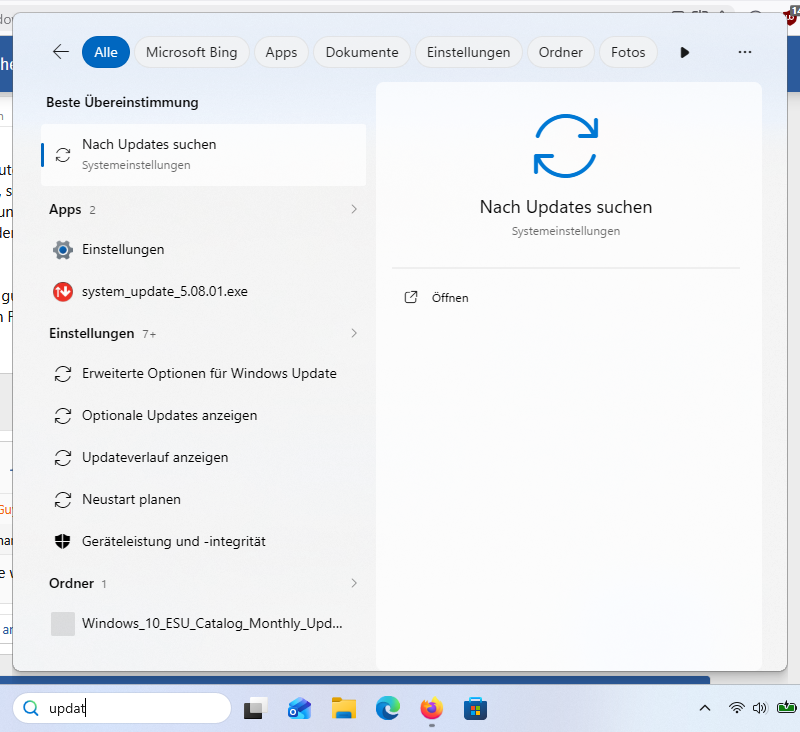Filter results by Apps
The width and height of the screenshot is (800, 732).
[281, 52]
